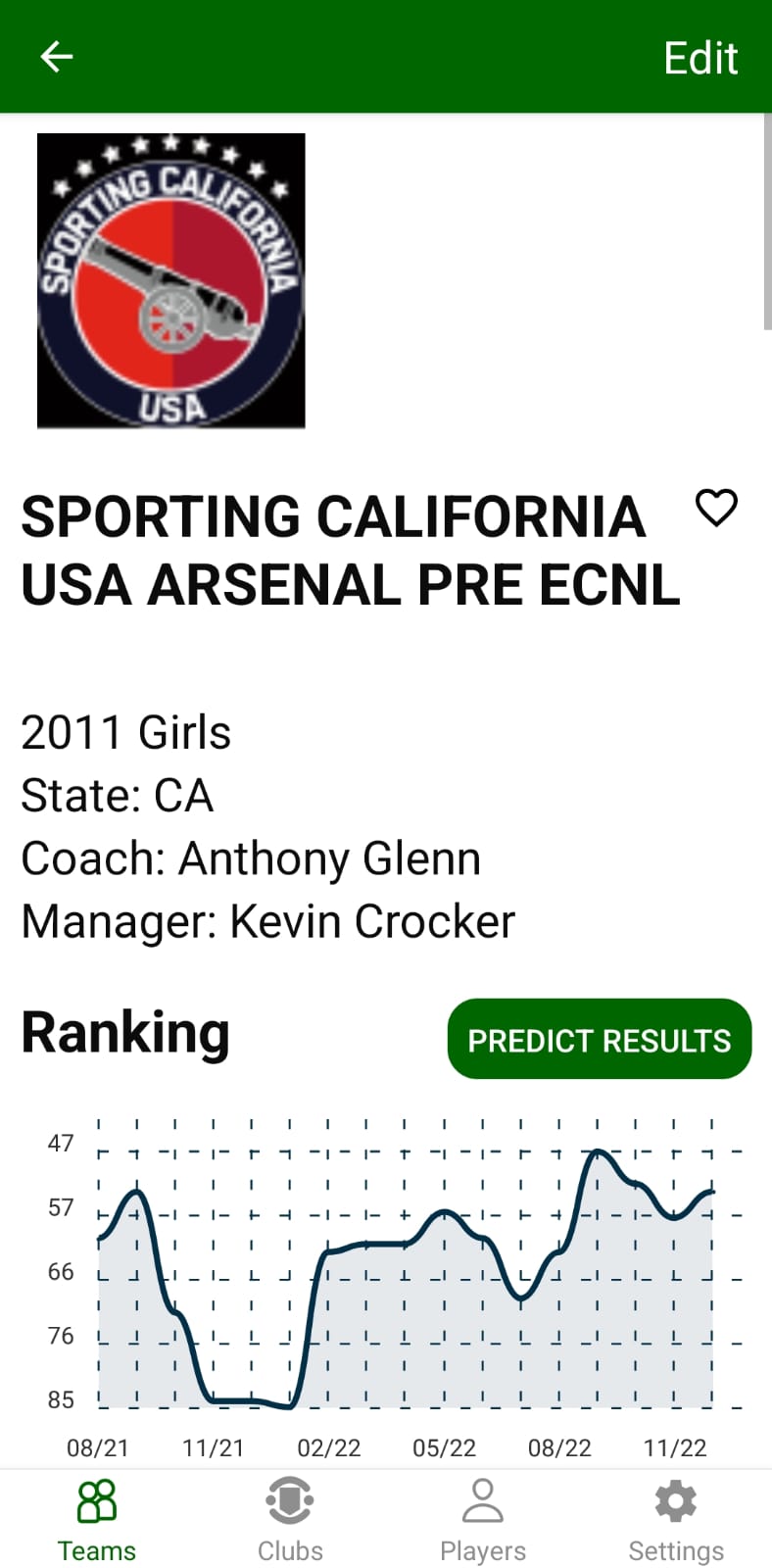This screenshot has width=772, height=1568.
Task: Click the team name title text
Action: tap(350, 551)
